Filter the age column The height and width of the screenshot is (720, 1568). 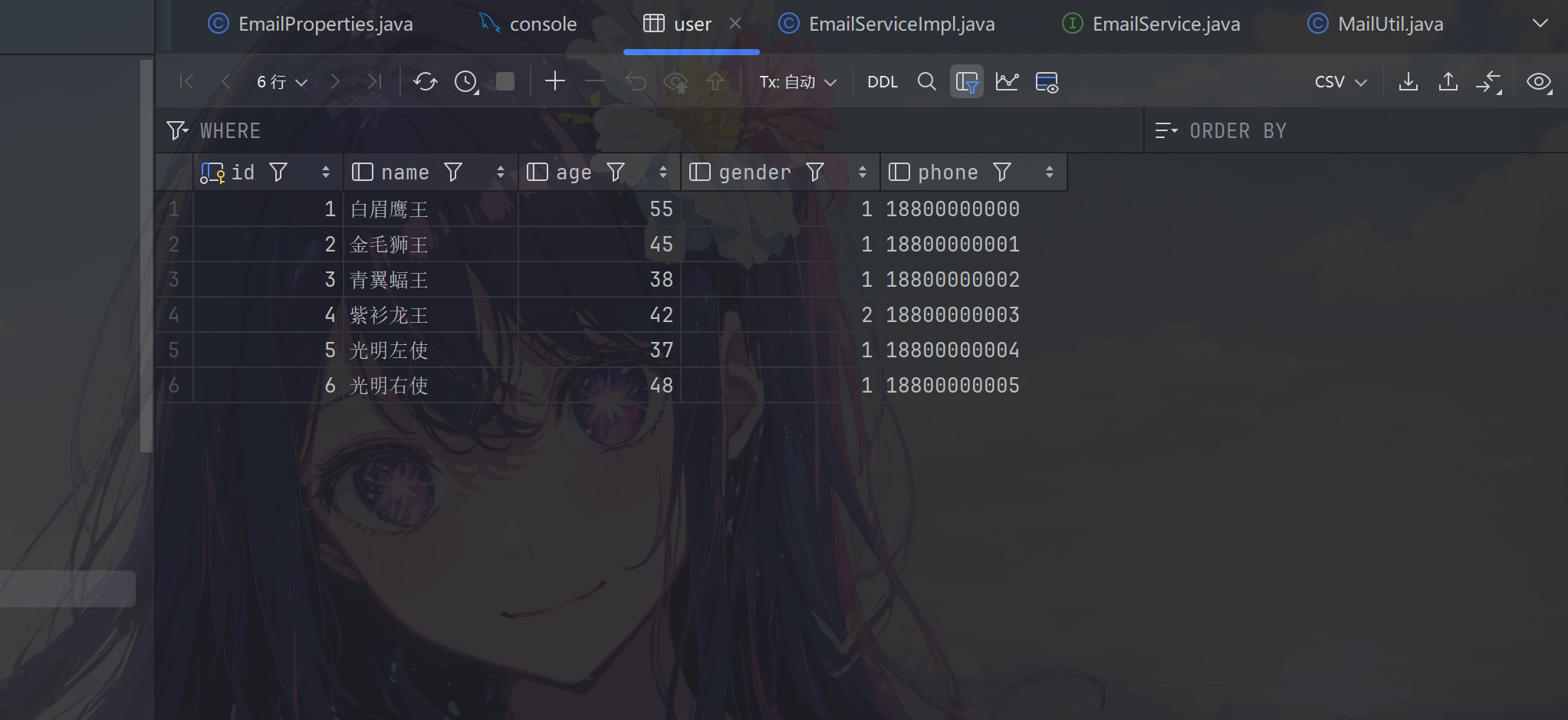pyautogui.click(x=616, y=172)
